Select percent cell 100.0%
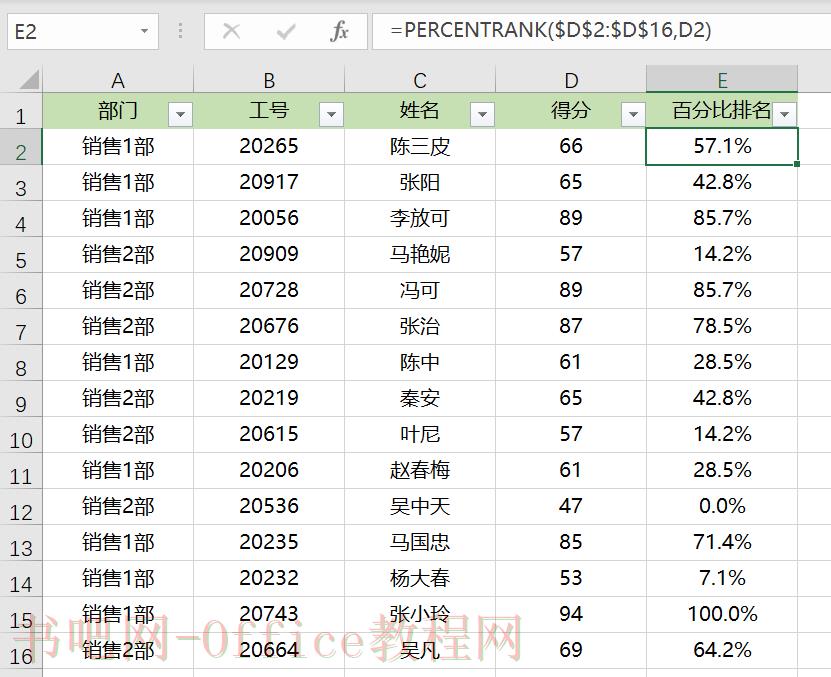 click(722, 615)
